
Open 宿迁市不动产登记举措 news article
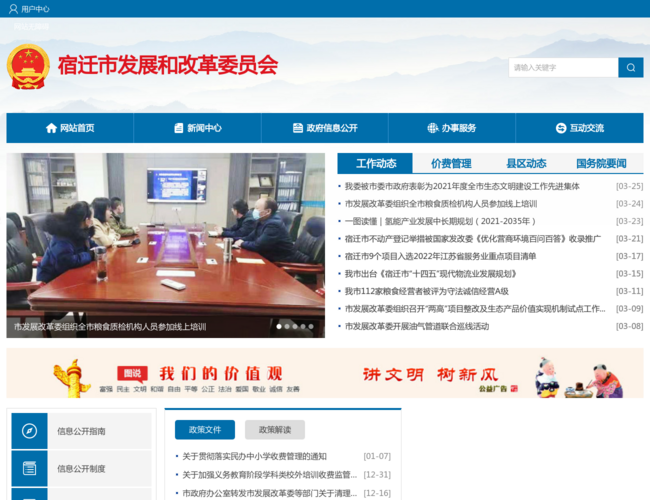[x=473, y=239]
